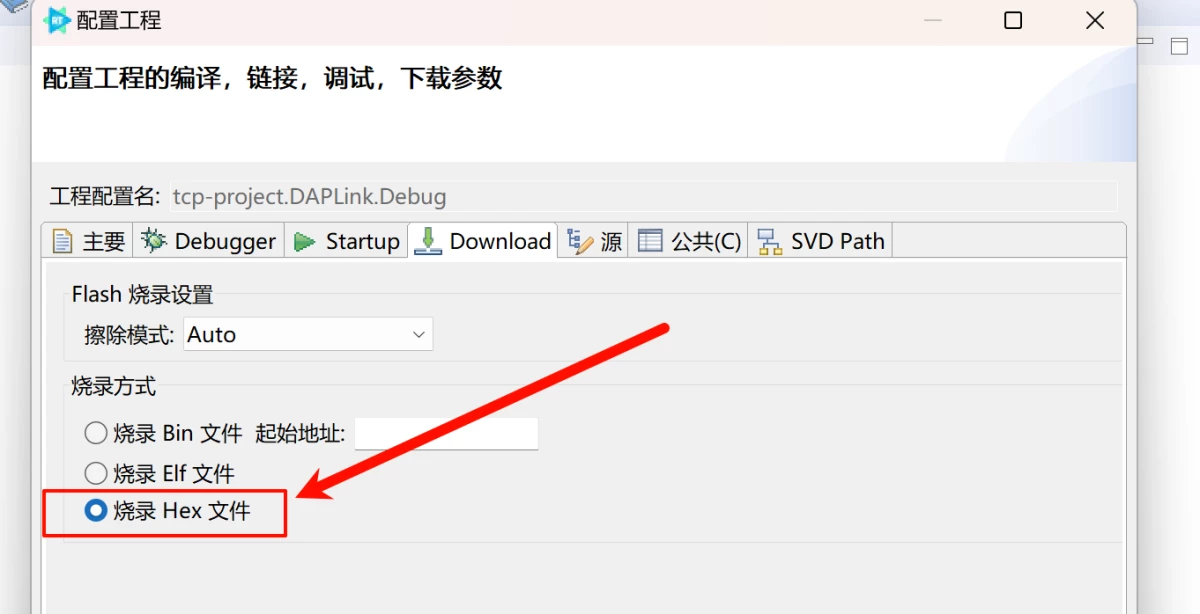Screen dimensions: 1200x614
Task: Click the 工程配置名 text field
Action: click(x=642, y=196)
